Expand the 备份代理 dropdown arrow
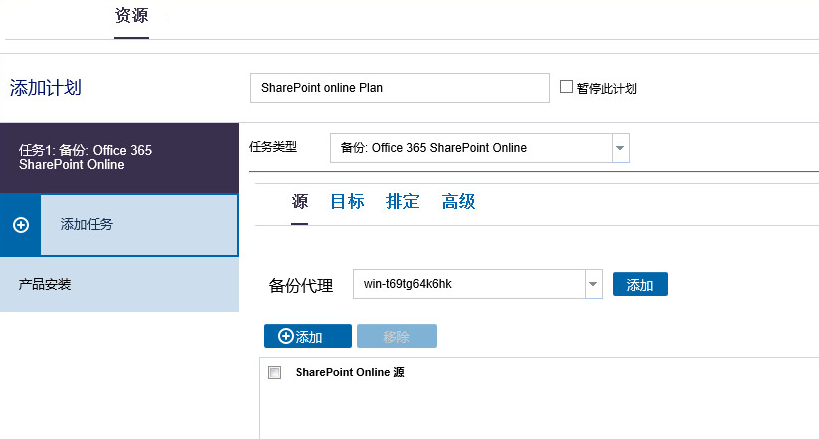 click(593, 285)
